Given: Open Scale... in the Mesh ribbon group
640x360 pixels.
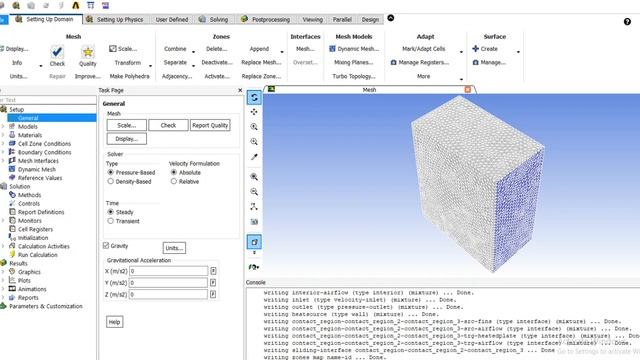Looking at the screenshot, I should click(x=123, y=49).
